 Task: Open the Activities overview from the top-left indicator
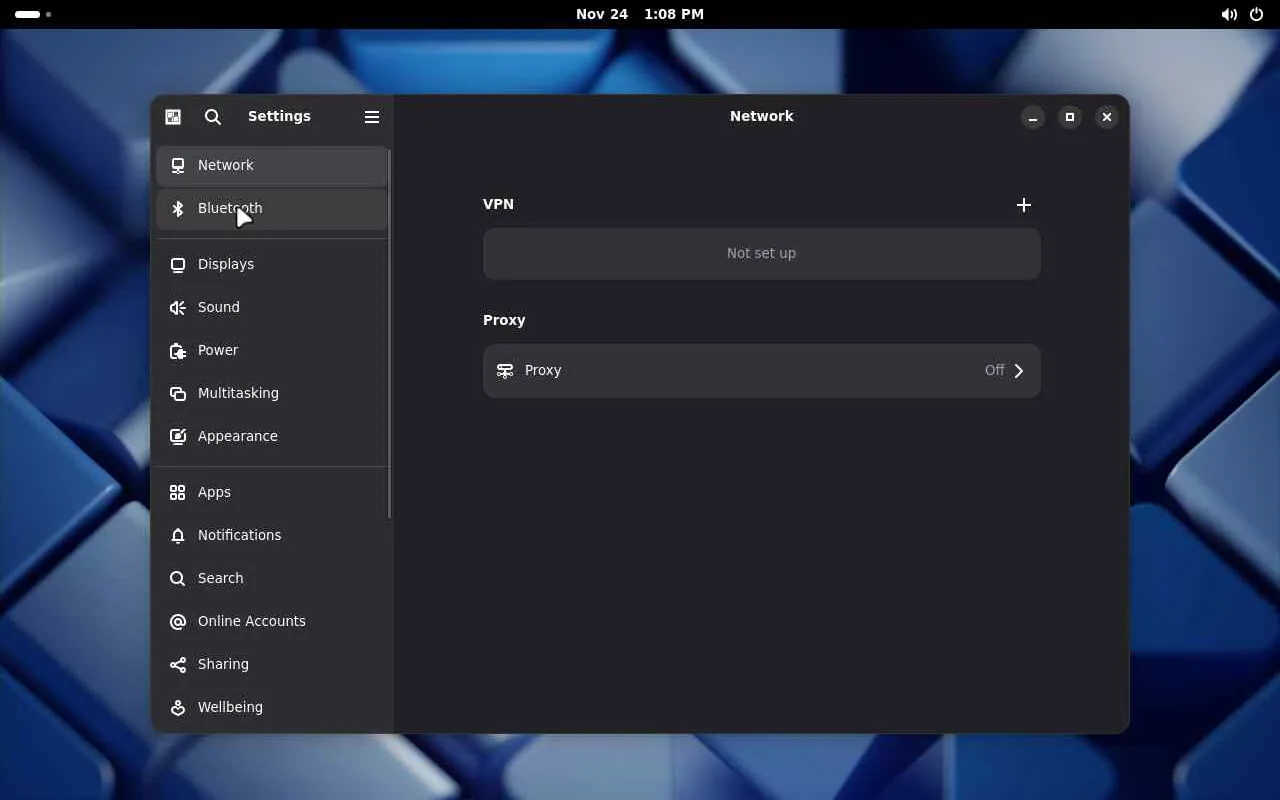pyautogui.click(x=33, y=14)
